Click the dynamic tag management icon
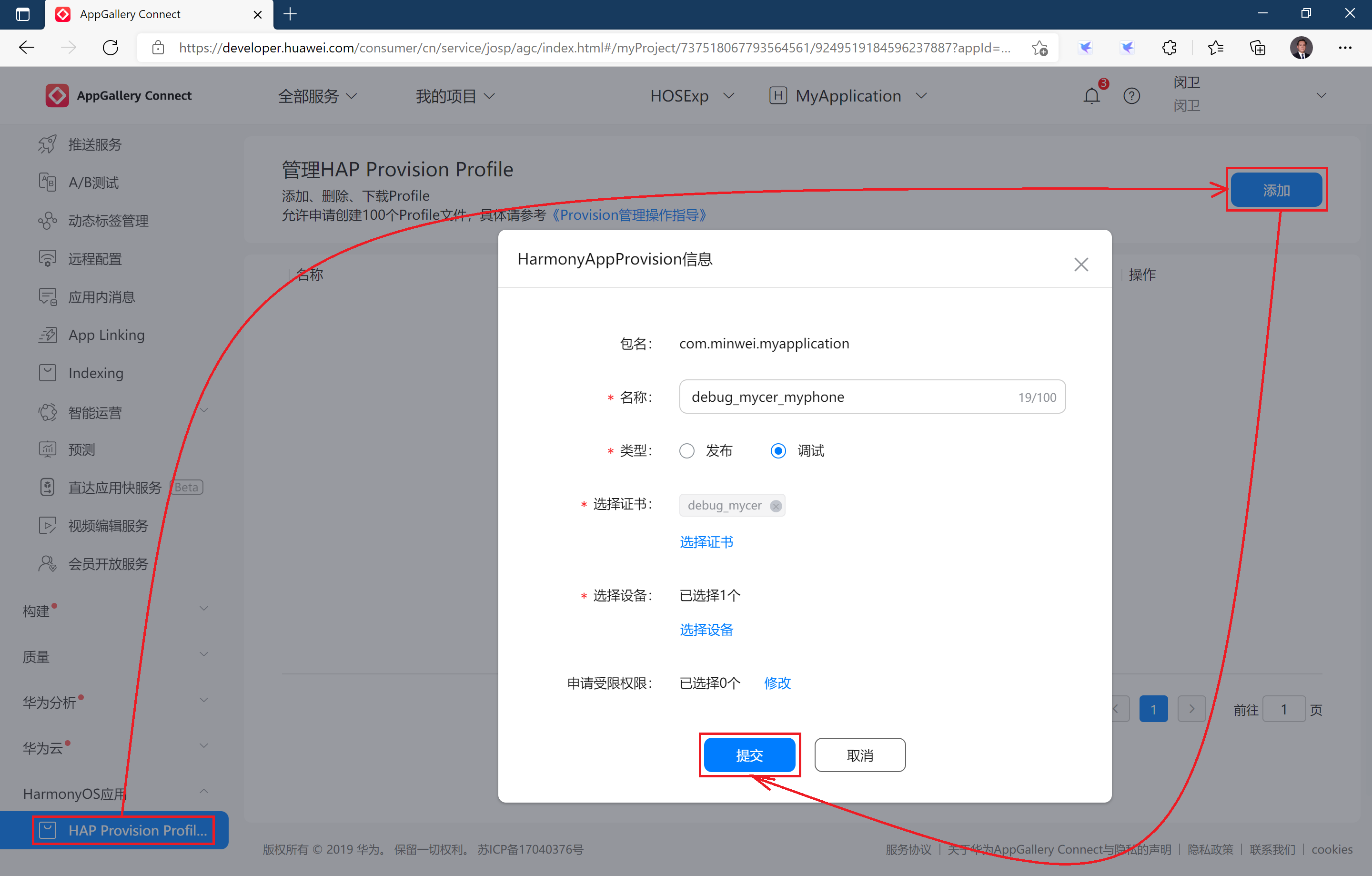 (x=47, y=221)
